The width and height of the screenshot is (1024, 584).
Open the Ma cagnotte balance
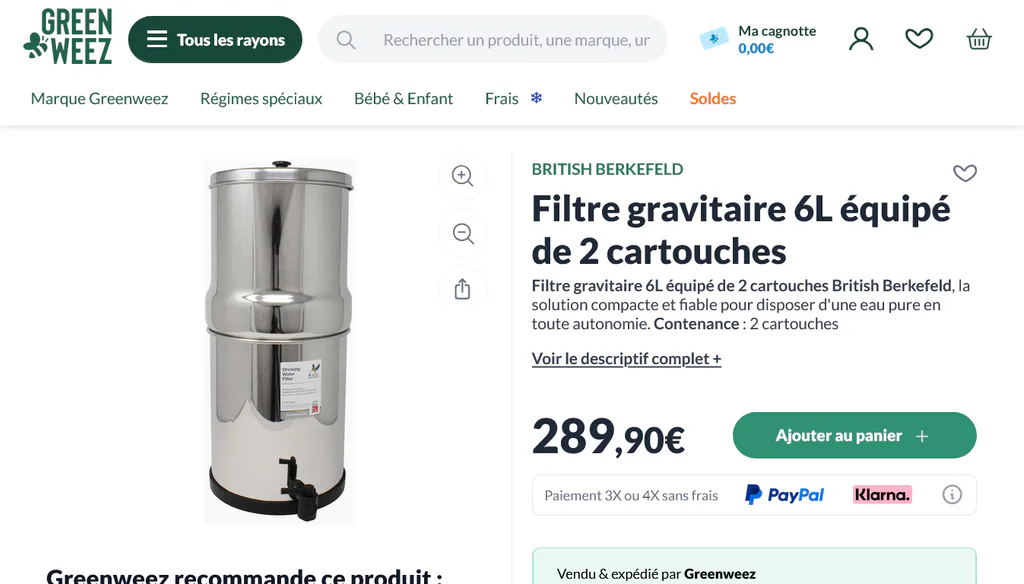pyautogui.click(x=758, y=39)
